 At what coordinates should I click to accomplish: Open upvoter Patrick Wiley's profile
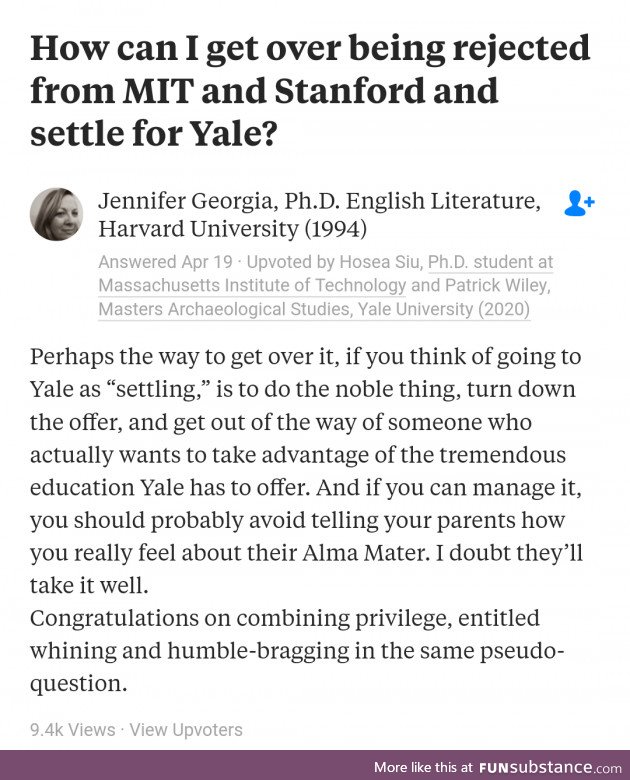tap(496, 286)
